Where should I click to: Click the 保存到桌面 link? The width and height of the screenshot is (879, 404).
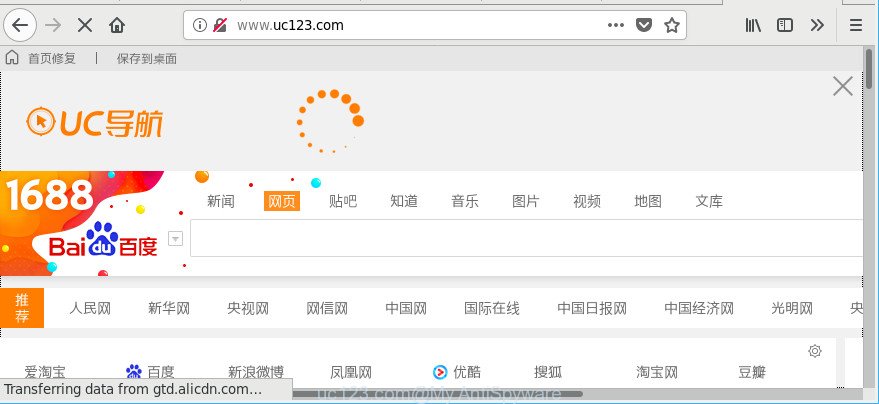147,58
